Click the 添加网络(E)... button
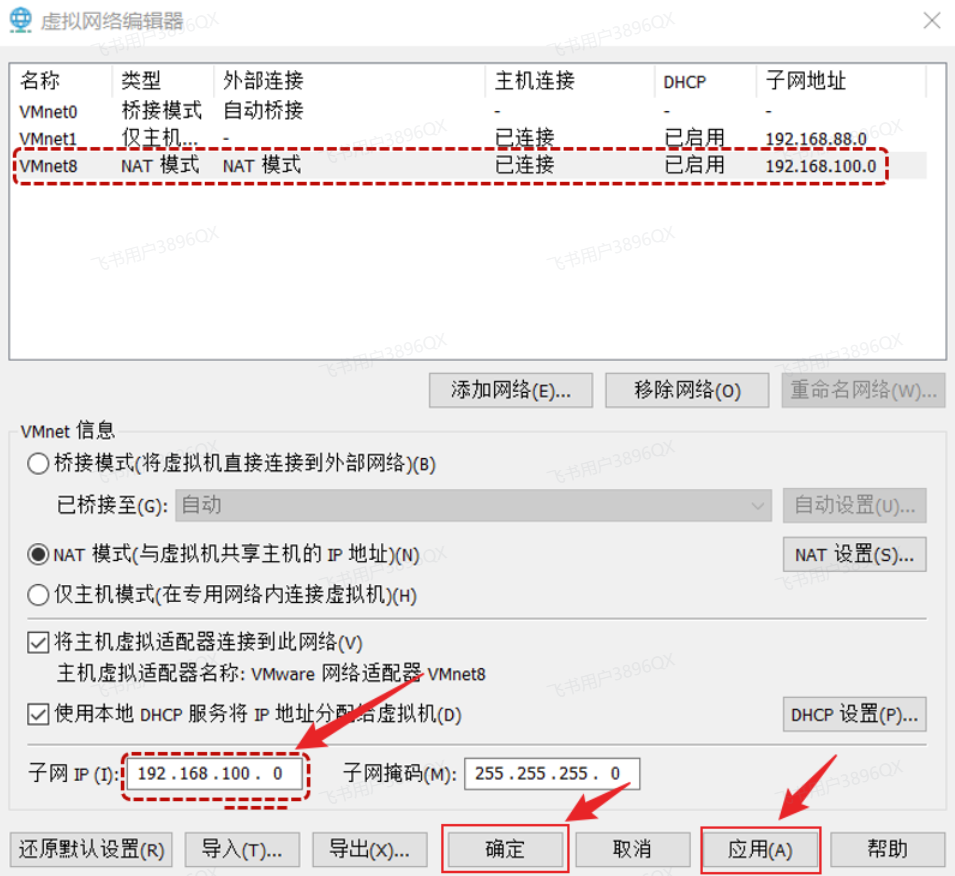This screenshot has width=955, height=876. [x=510, y=390]
